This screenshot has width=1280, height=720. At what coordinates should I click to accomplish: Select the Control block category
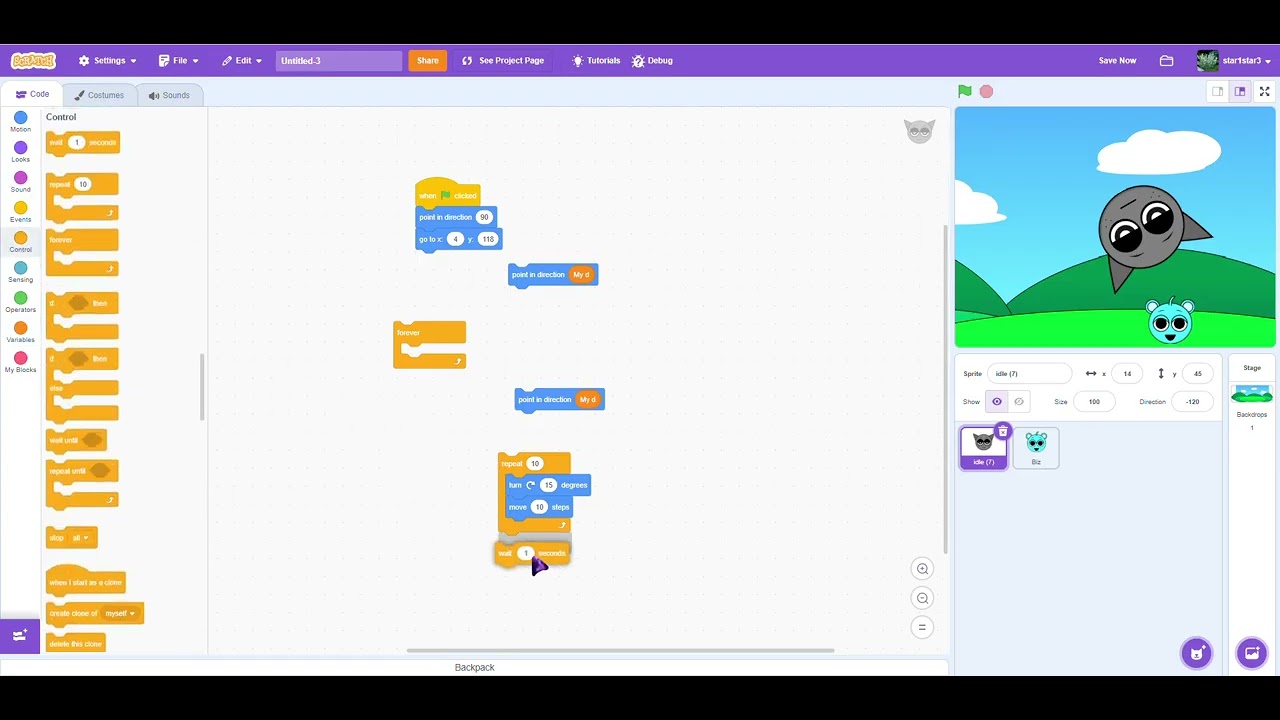click(20, 242)
